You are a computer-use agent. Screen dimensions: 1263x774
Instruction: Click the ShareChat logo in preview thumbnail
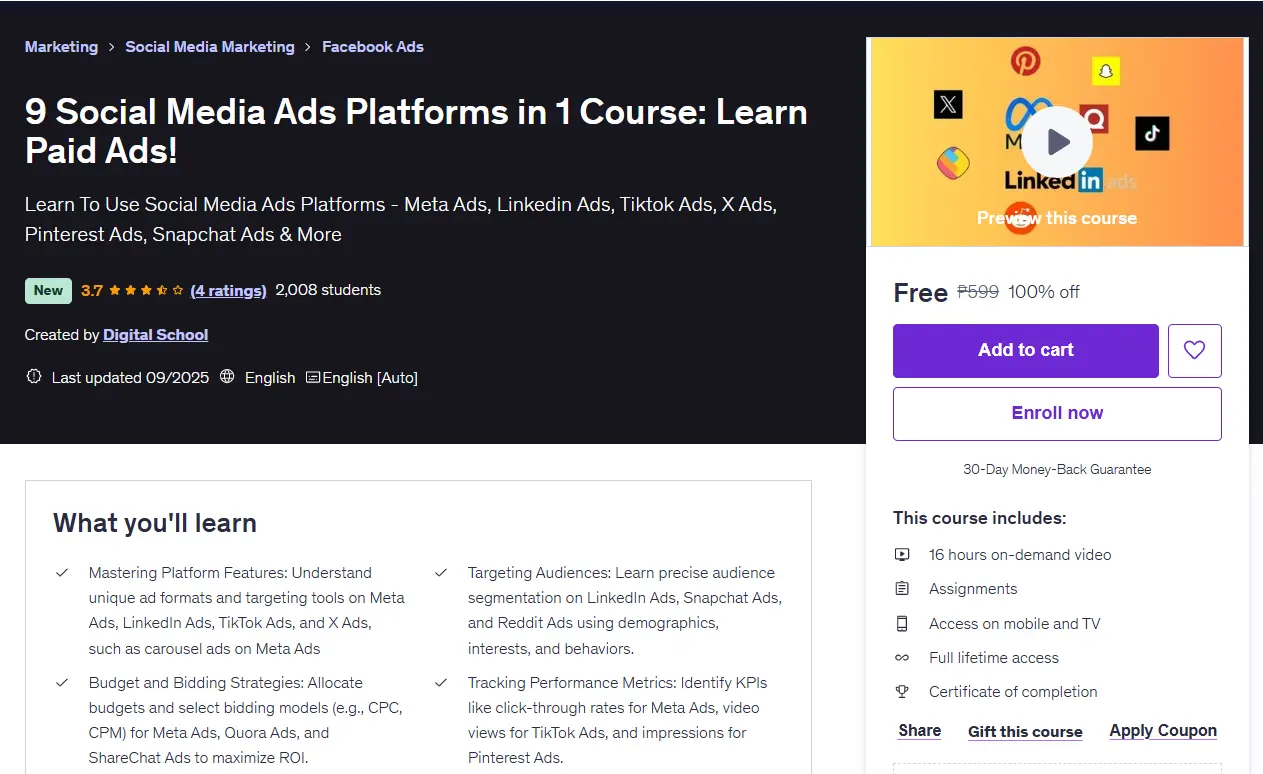pyautogui.click(x=953, y=162)
